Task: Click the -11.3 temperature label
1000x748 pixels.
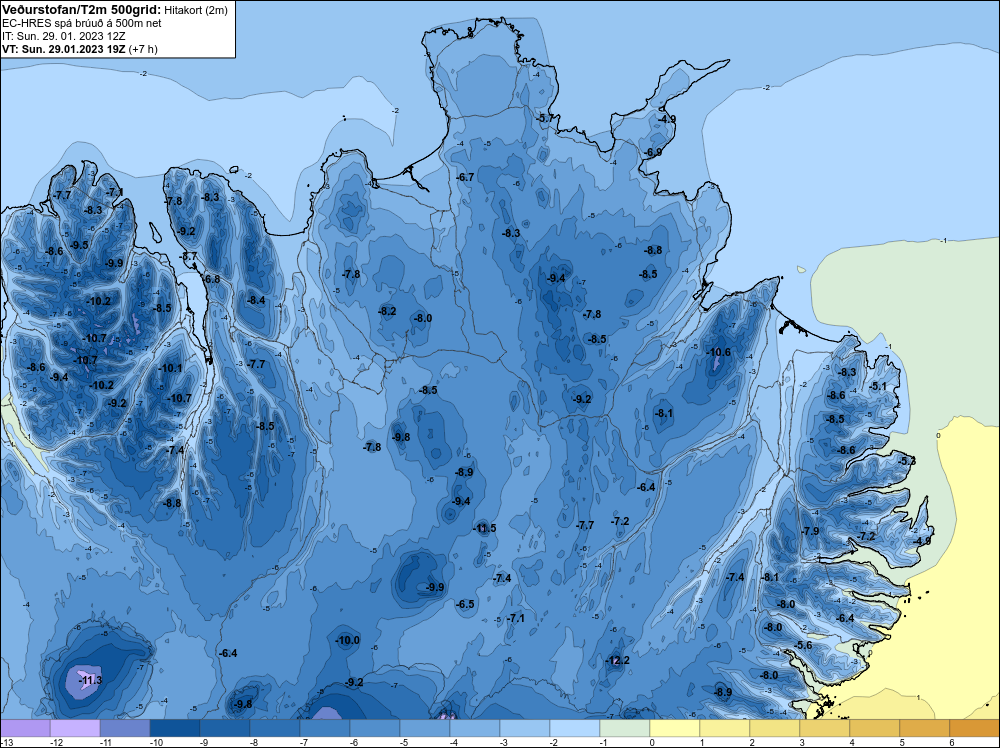Action: coord(91,680)
